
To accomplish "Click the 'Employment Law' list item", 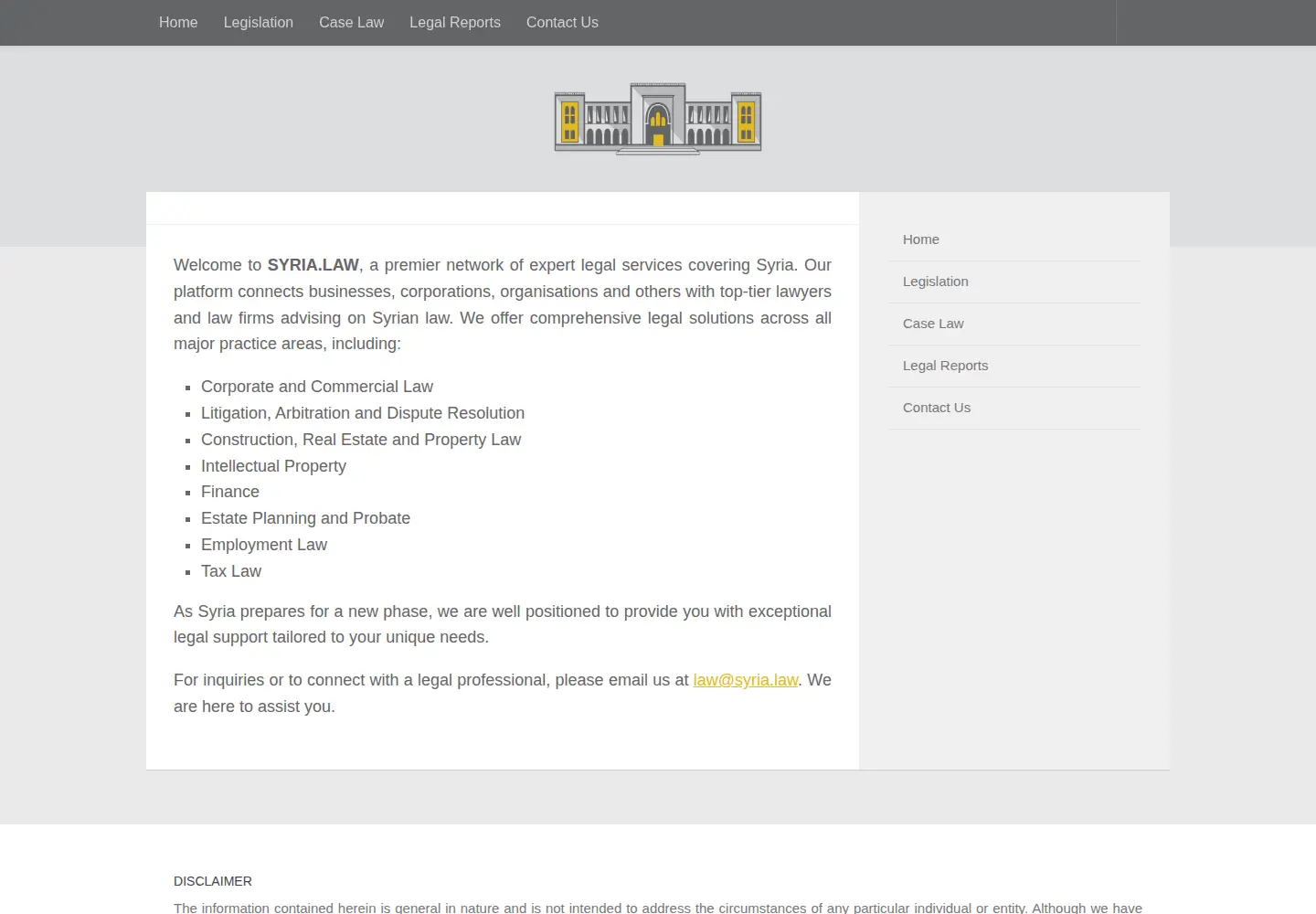I will [264, 545].
